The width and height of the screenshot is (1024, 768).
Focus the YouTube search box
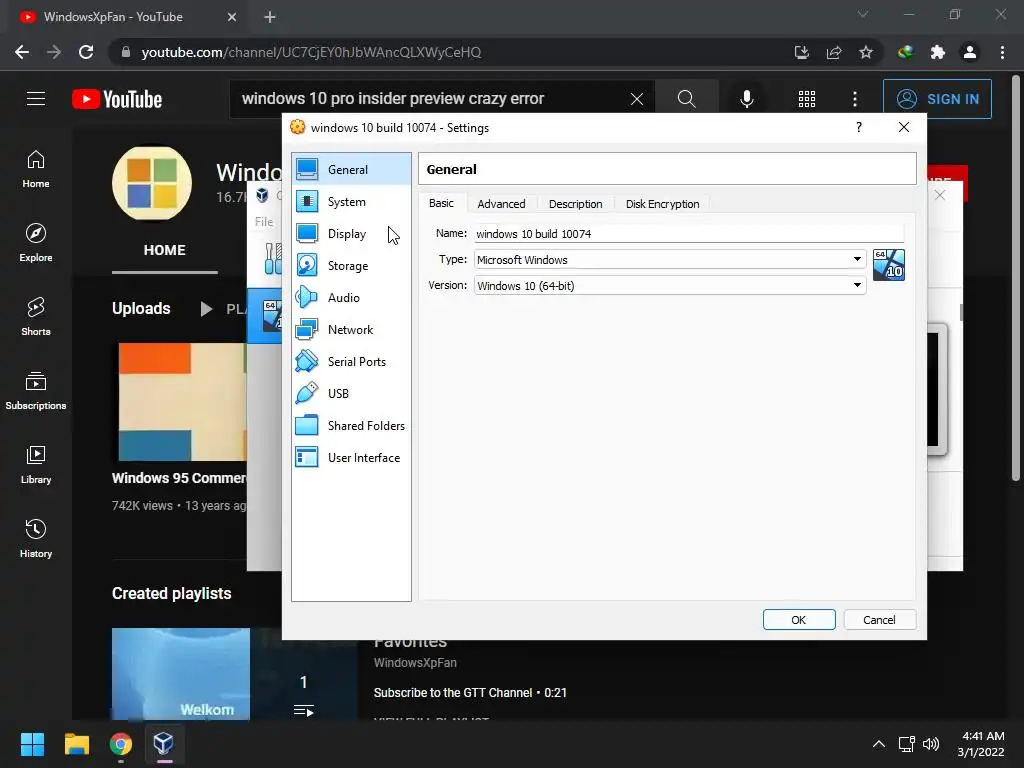(x=431, y=99)
